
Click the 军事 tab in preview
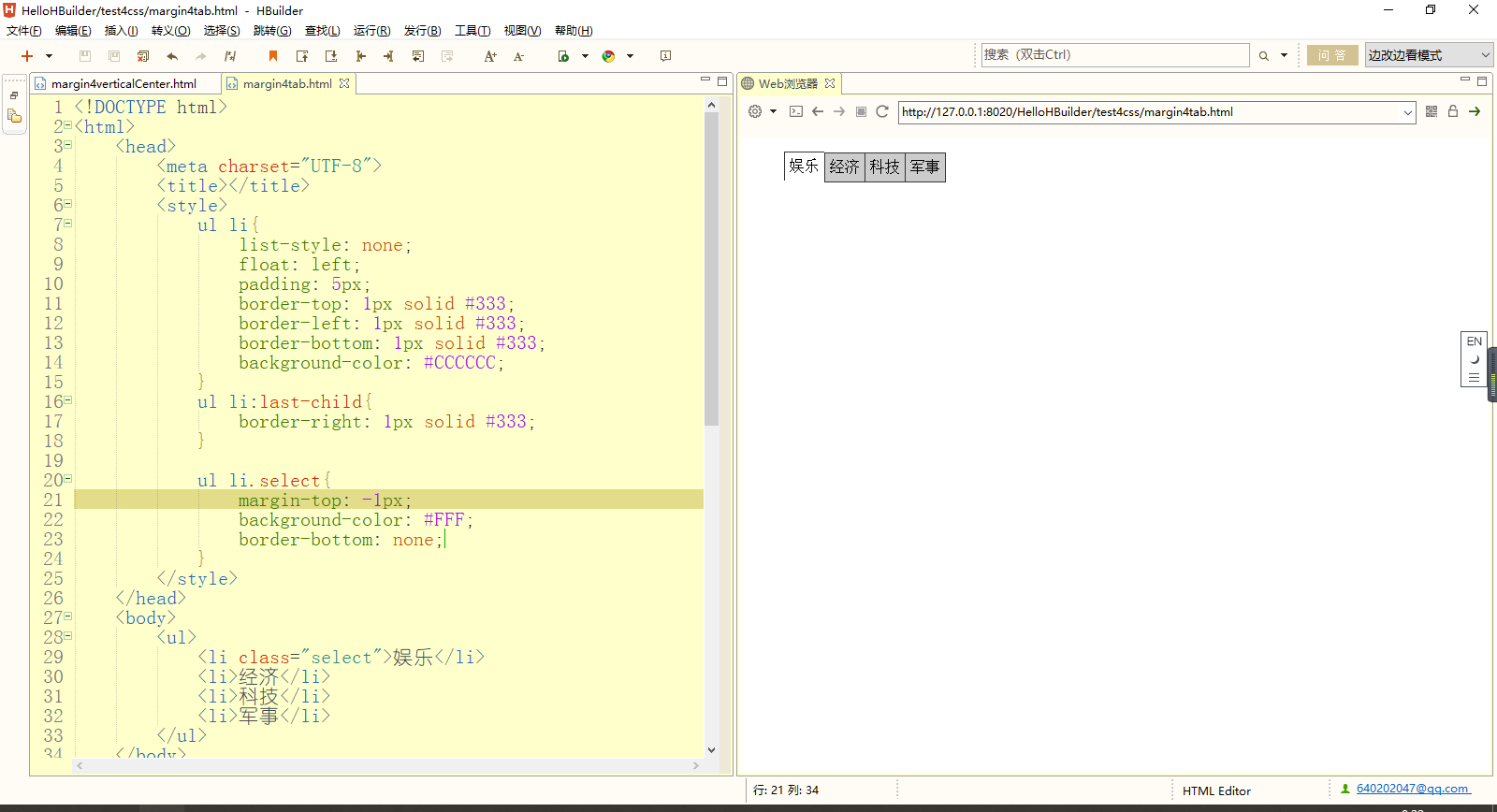[x=925, y=167]
